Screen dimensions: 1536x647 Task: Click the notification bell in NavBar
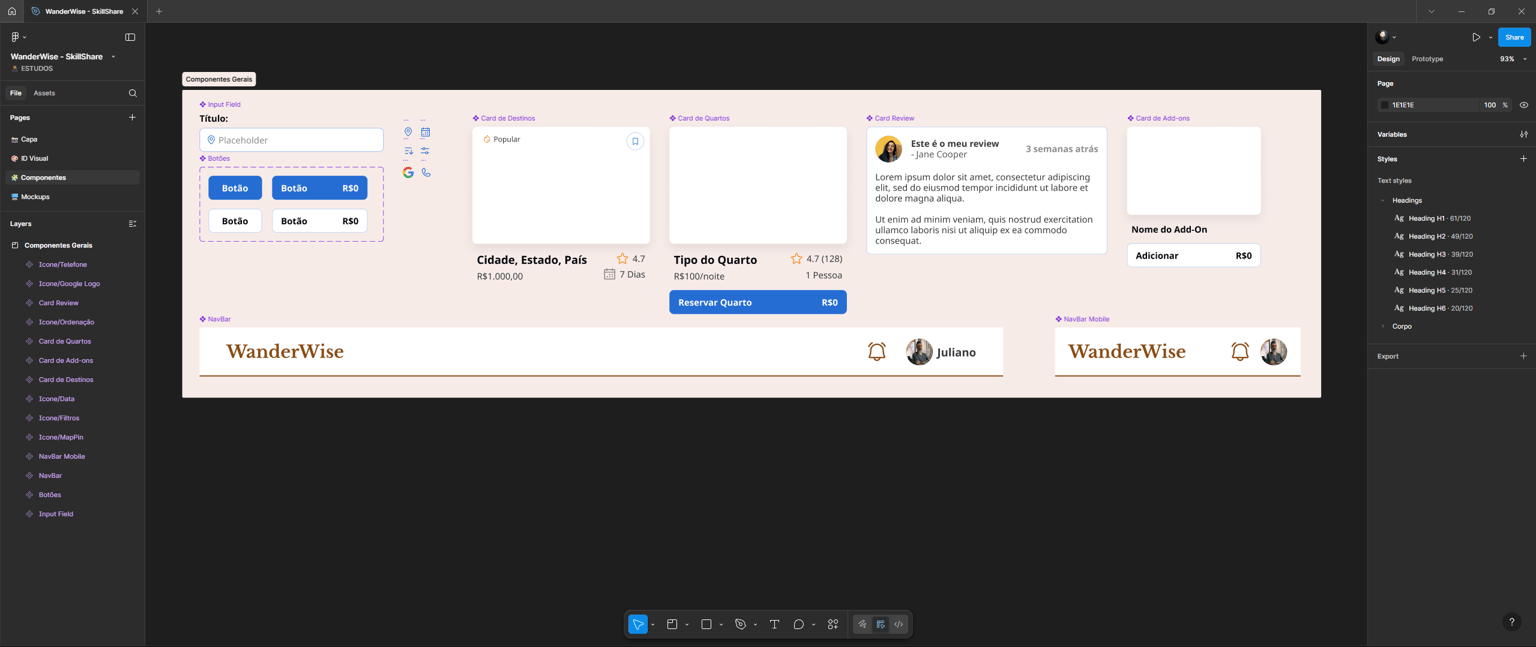pyautogui.click(x=877, y=351)
